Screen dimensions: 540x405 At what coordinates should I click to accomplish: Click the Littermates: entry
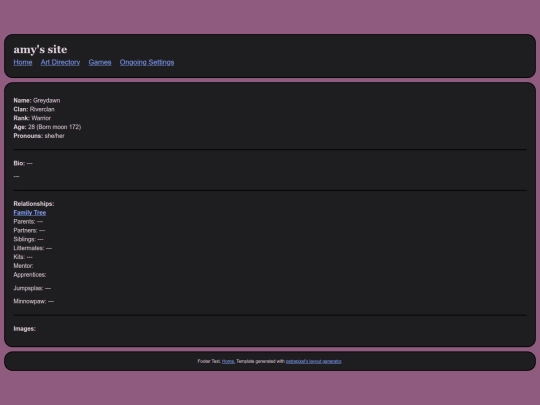coord(33,248)
